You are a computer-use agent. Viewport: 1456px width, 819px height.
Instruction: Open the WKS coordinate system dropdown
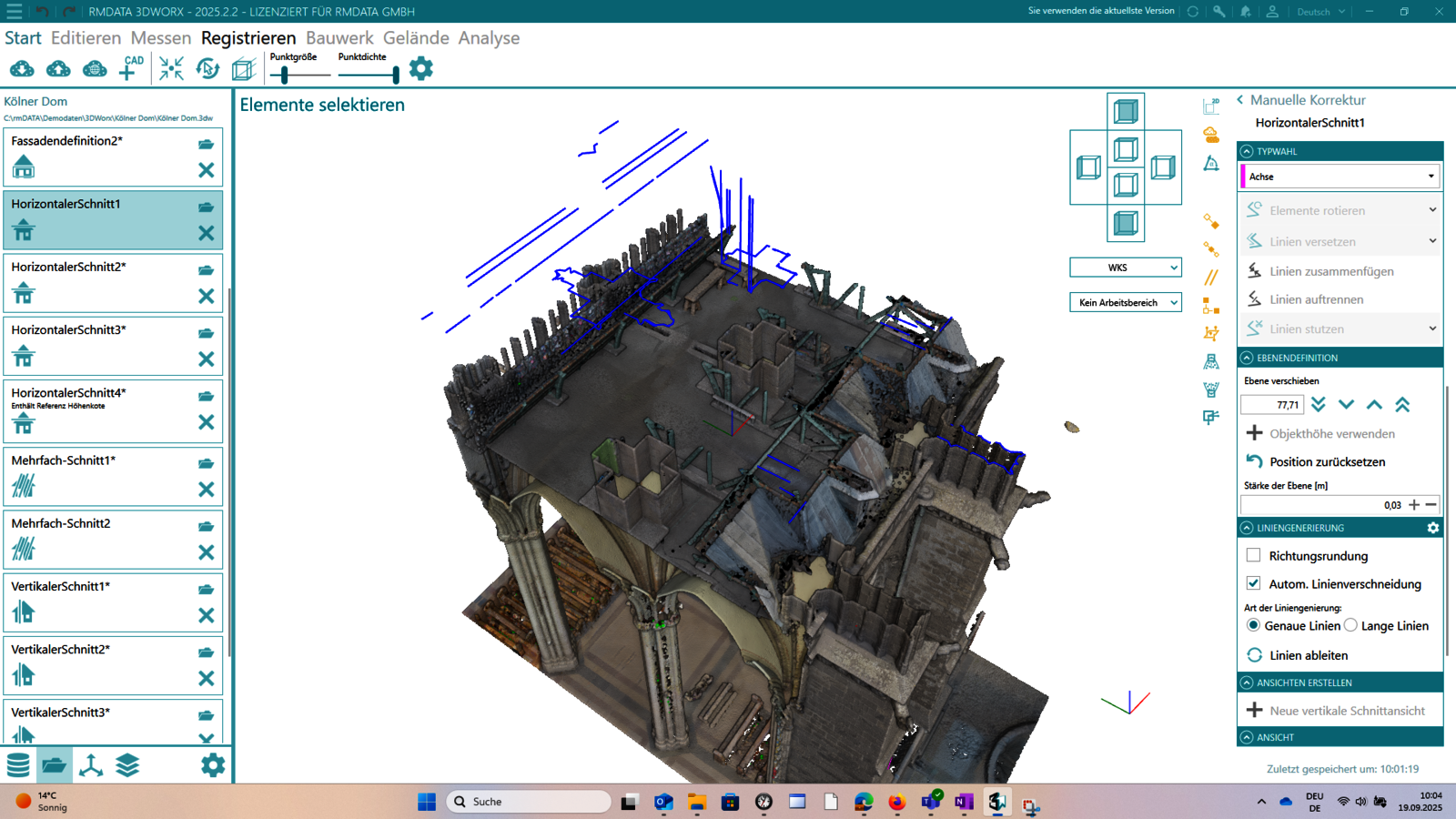tap(1125, 268)
